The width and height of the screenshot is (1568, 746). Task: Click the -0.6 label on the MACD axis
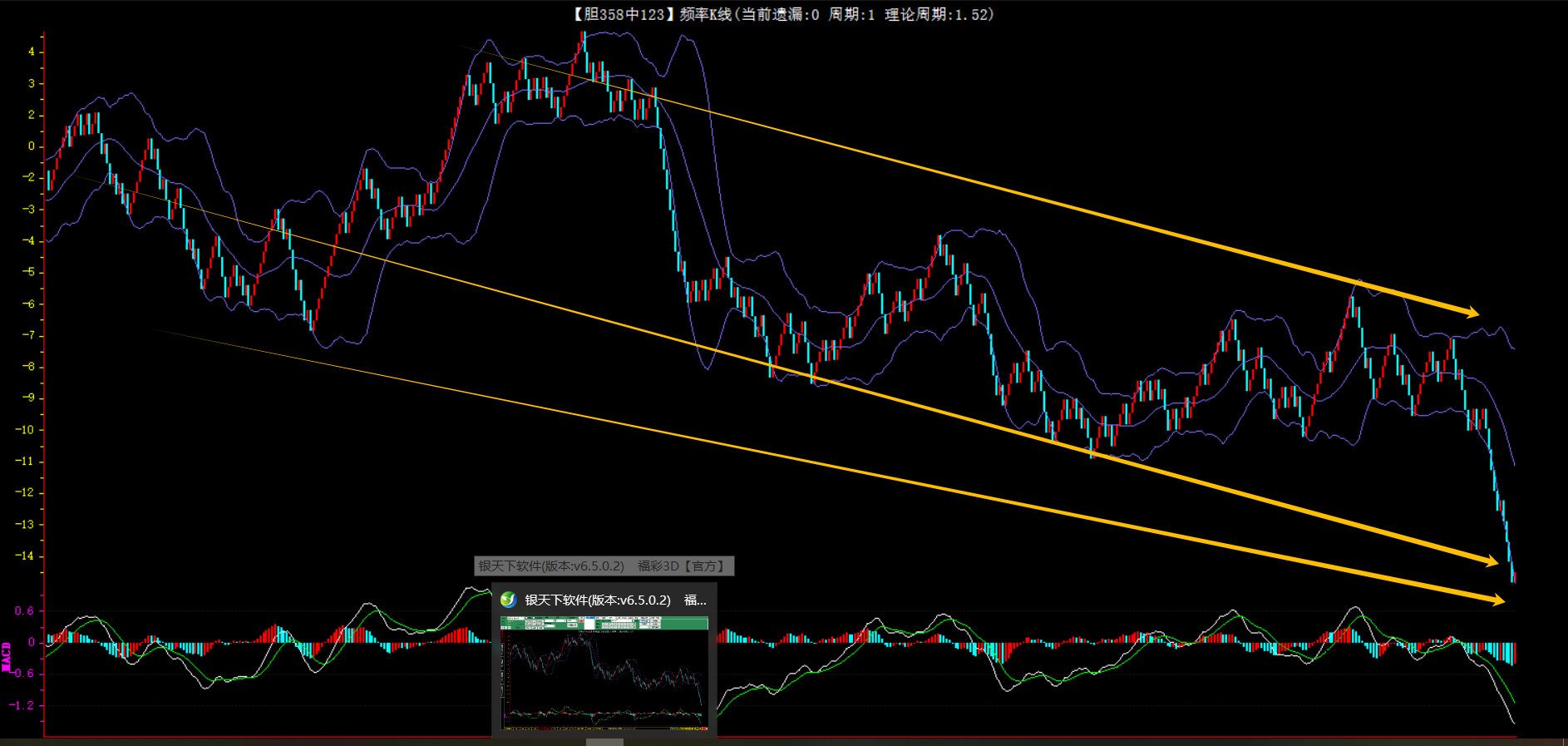tap(22, 674)
